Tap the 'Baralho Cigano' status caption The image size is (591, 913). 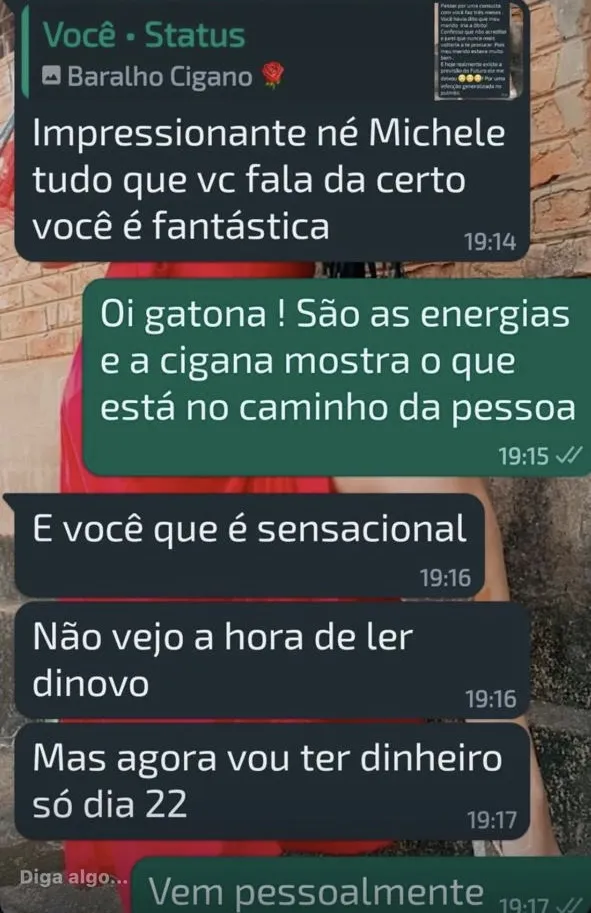tap(160, 76)
